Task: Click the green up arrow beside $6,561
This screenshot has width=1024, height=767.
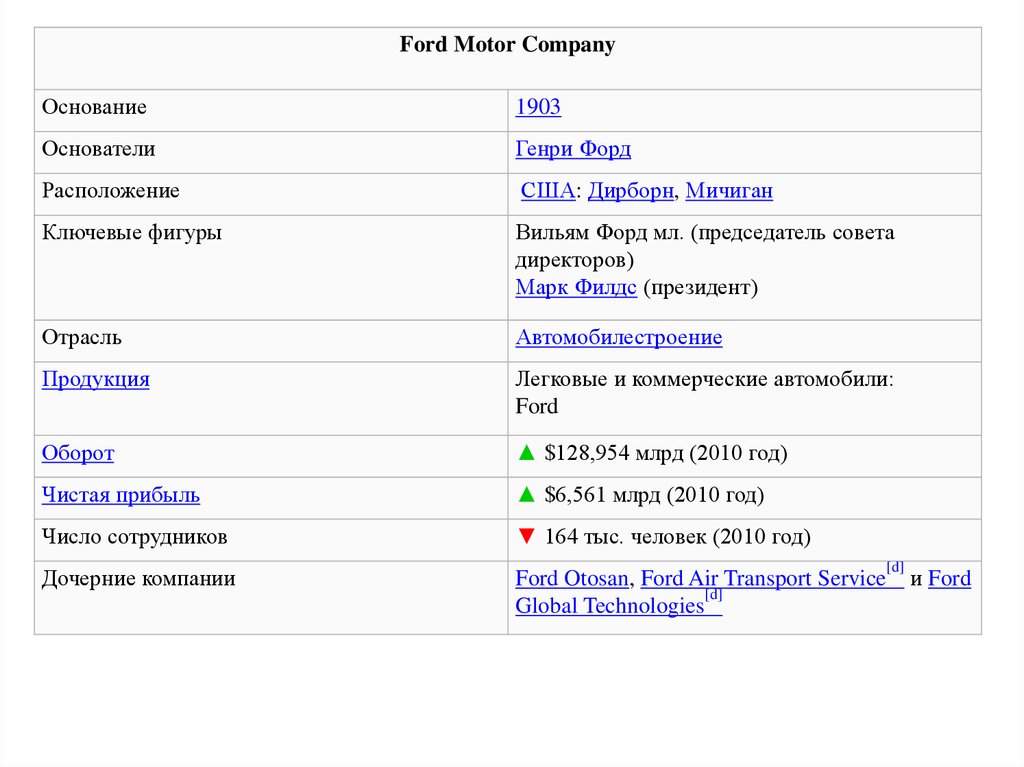Action: pos(526,494)
